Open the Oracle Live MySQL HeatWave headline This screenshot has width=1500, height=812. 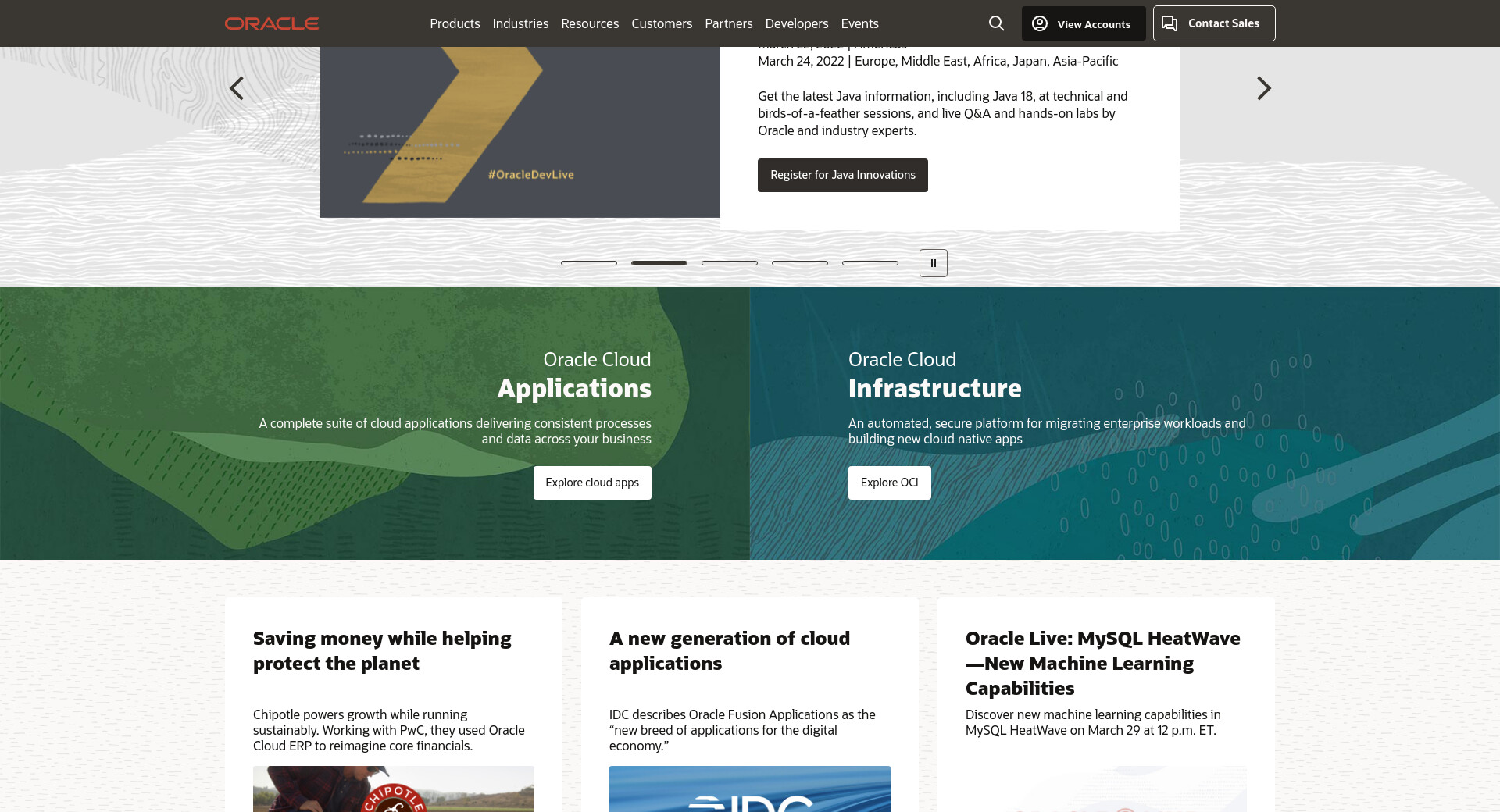(x=1102, y=663)
